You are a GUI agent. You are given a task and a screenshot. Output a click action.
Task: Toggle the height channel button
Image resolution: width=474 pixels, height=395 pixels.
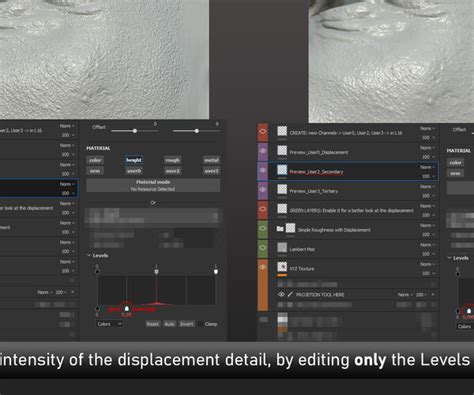[x=134, y=160]
